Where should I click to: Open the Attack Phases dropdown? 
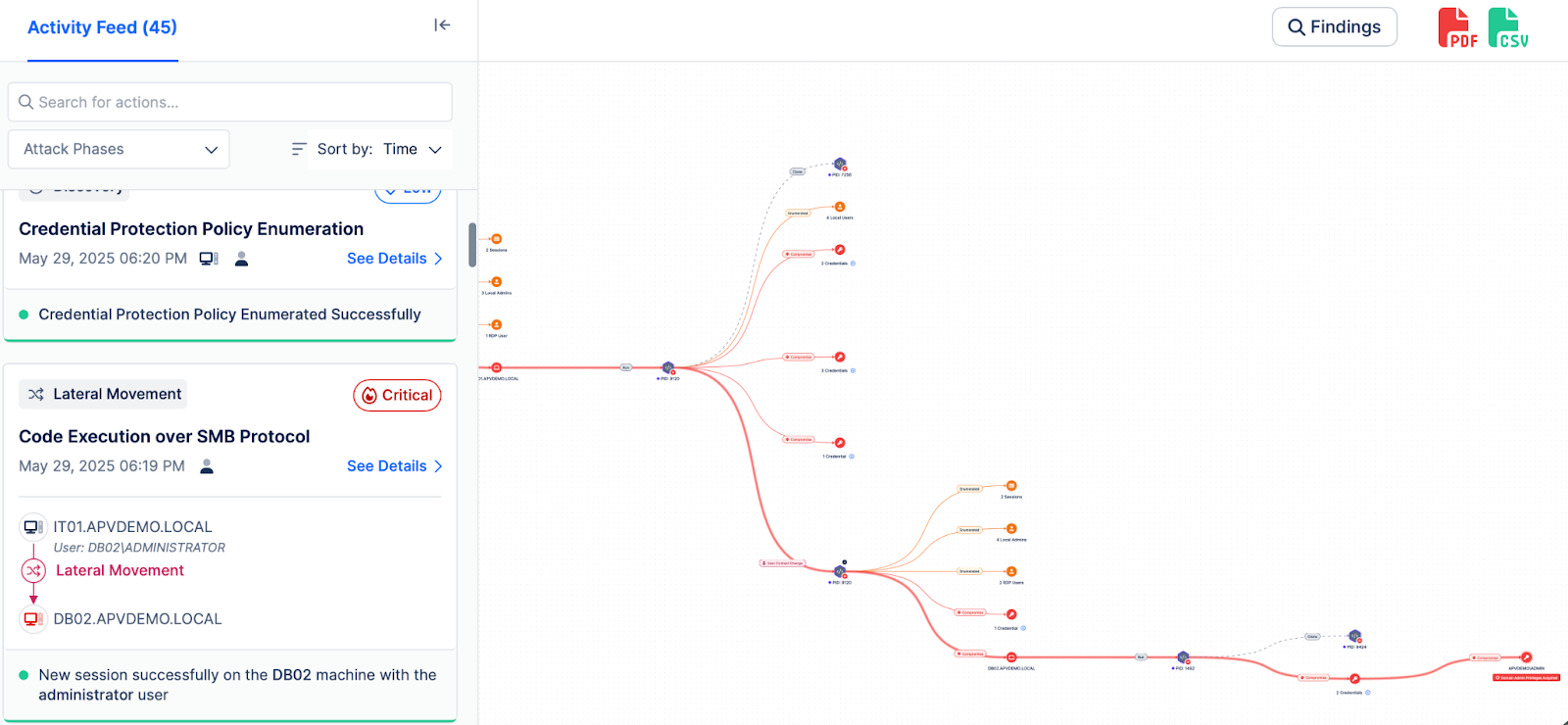(x=119, y=149)
